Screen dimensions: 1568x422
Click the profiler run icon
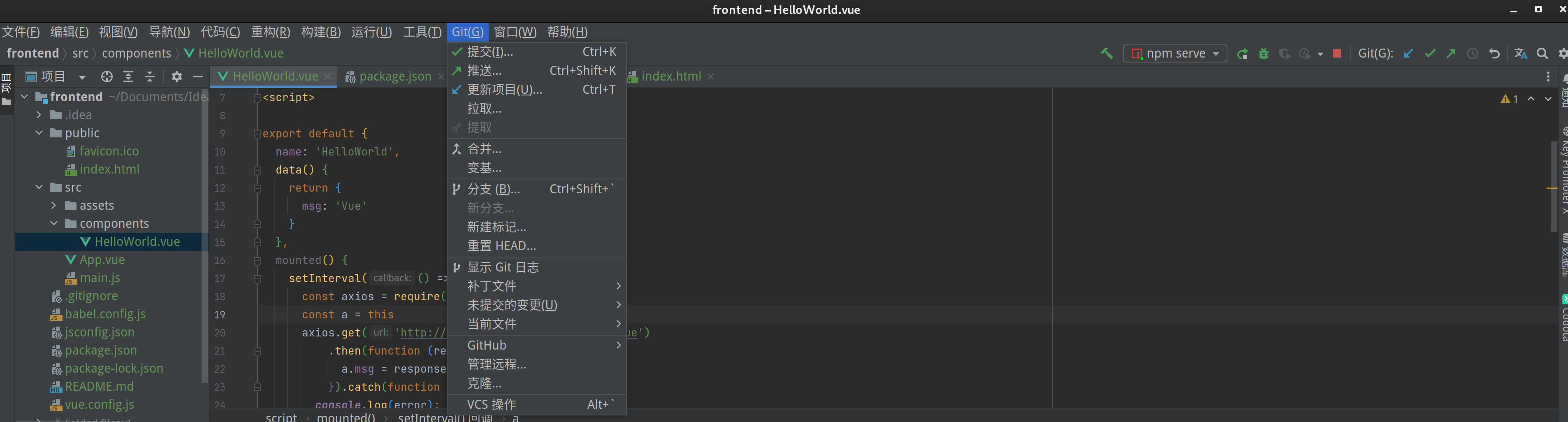pos(1304,53)
